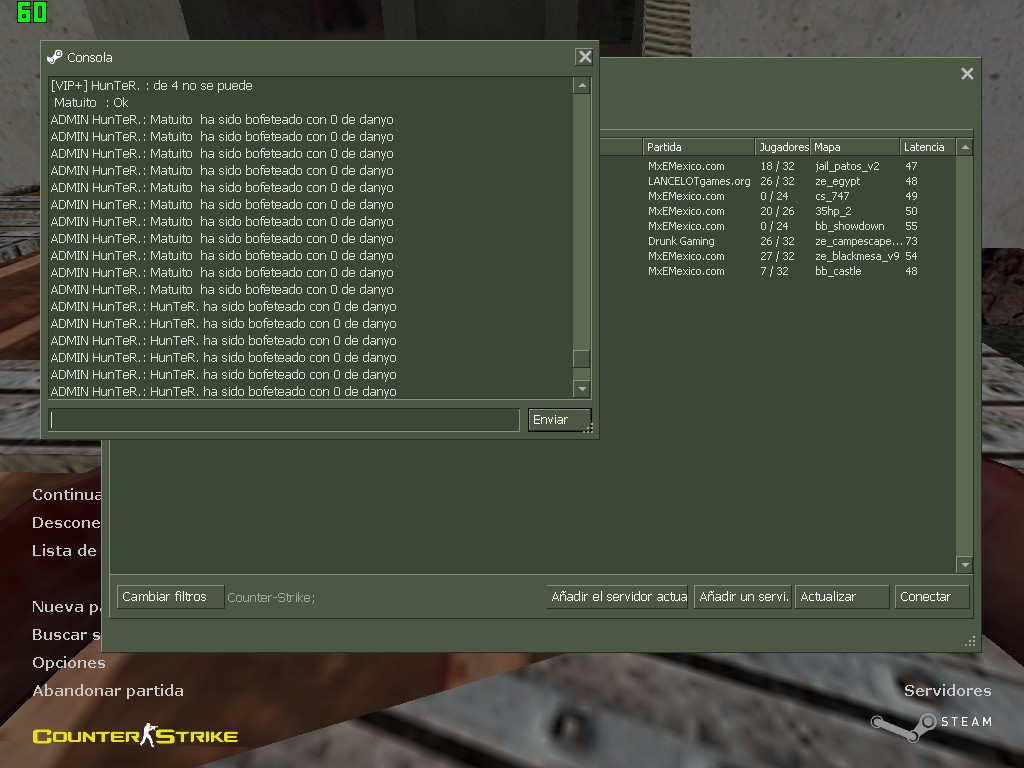Sort servers by Latencia column
The image size is (1024, 768).
point(927,147)
